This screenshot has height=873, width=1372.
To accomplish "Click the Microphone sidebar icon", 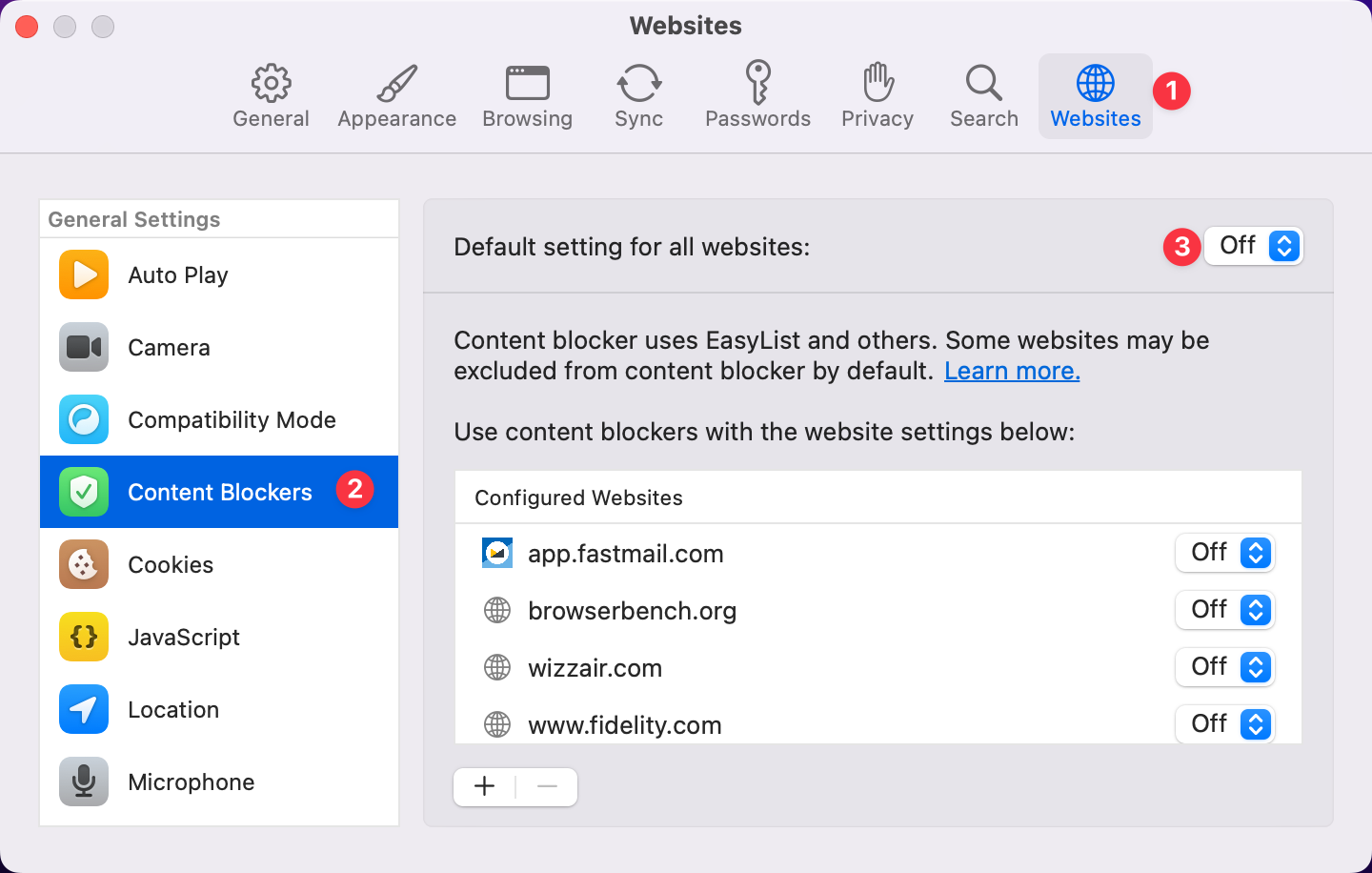I will click(x=83, y=782).
